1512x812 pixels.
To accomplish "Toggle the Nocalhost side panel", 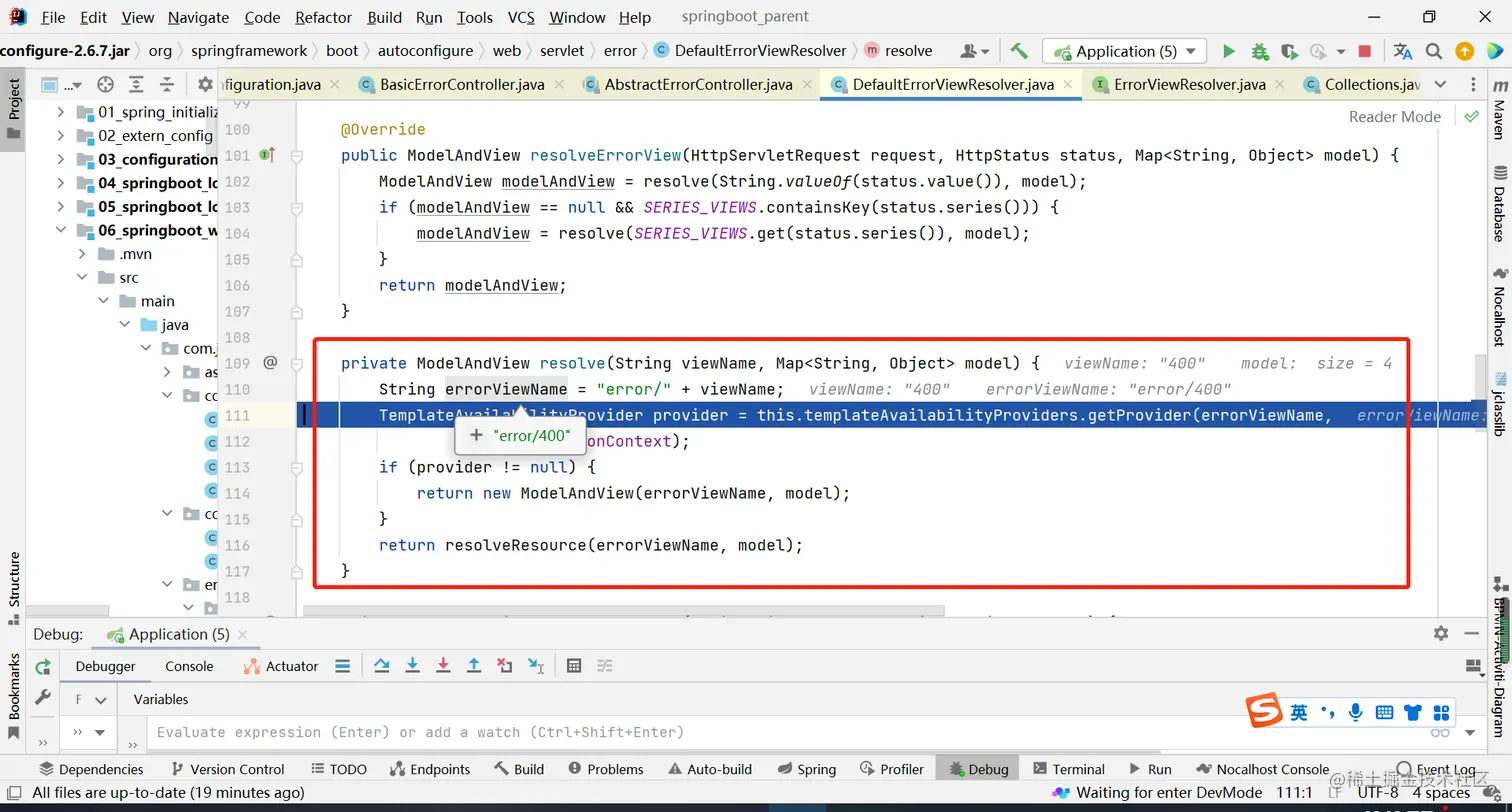I will [1499, 307].
